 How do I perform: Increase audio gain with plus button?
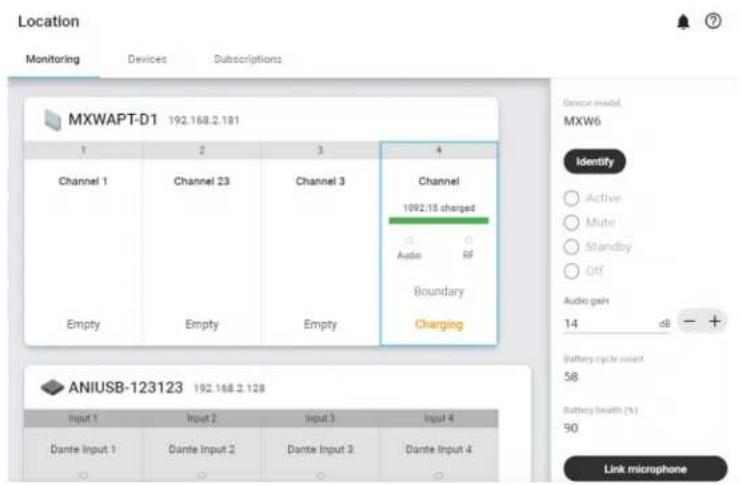click(715, 322)
